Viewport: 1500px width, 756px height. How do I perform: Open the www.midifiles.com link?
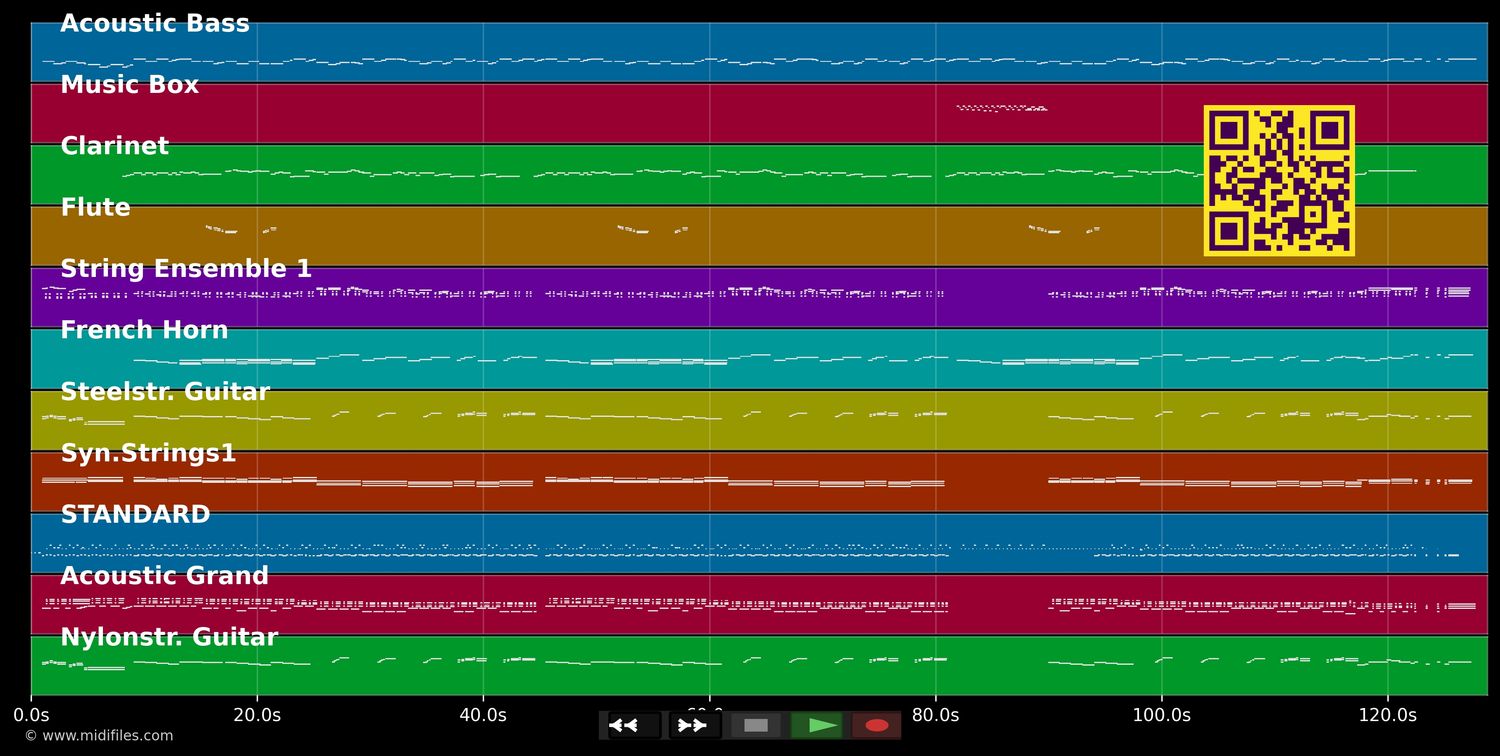(98, 736)
